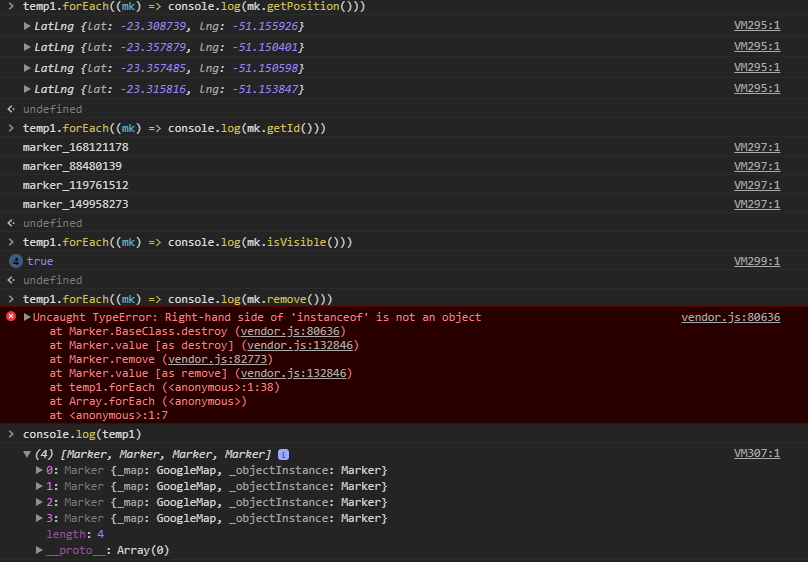Click undefined result below getPosition output

pyautogui.click(x=52, y=109)
